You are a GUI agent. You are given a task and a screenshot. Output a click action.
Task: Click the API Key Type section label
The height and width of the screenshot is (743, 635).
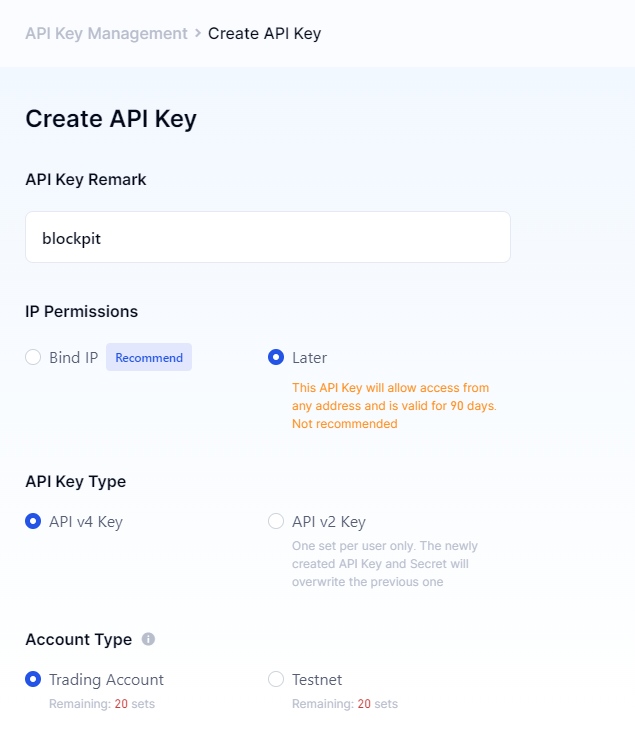point(75,481)
